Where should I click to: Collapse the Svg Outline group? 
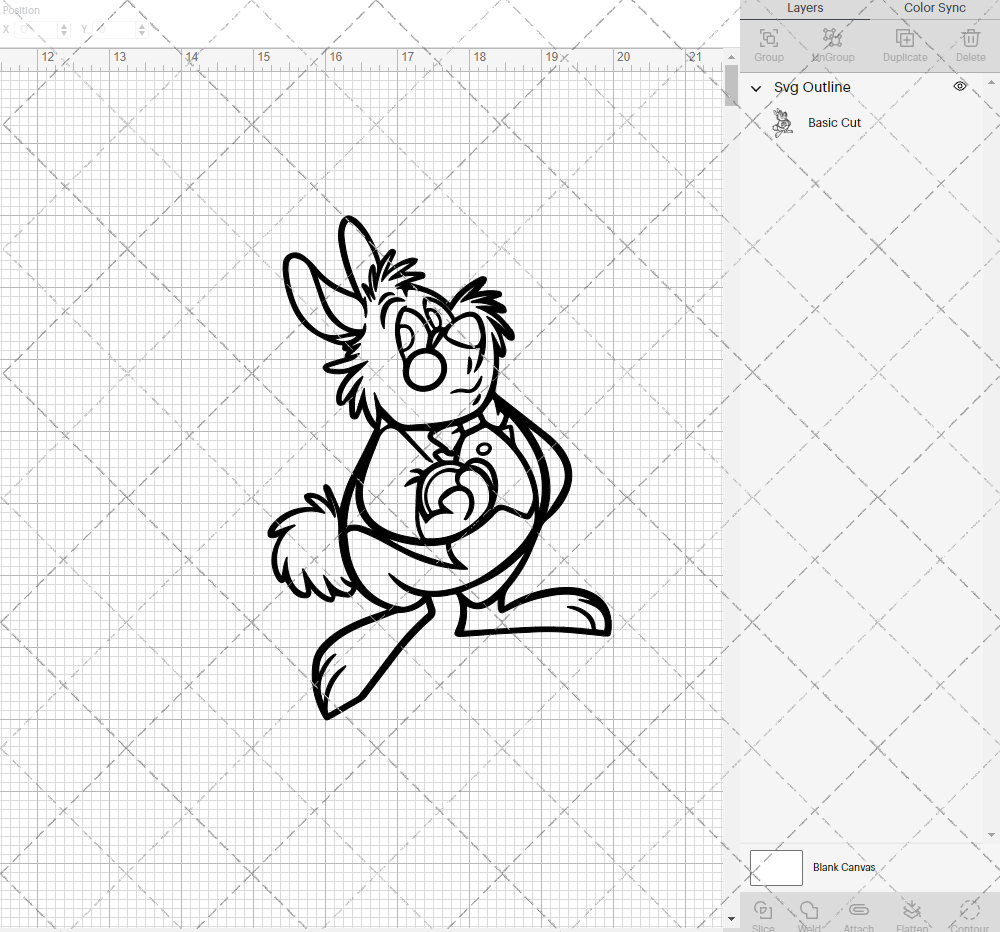click(x=756, y=88)
